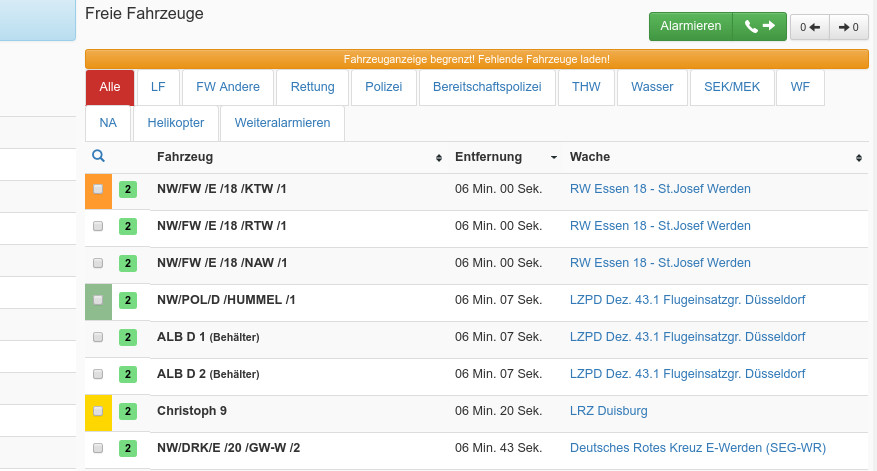Select the WF tab
The height and width of the screenshot is (471, 877).
[x=800, y=87]
